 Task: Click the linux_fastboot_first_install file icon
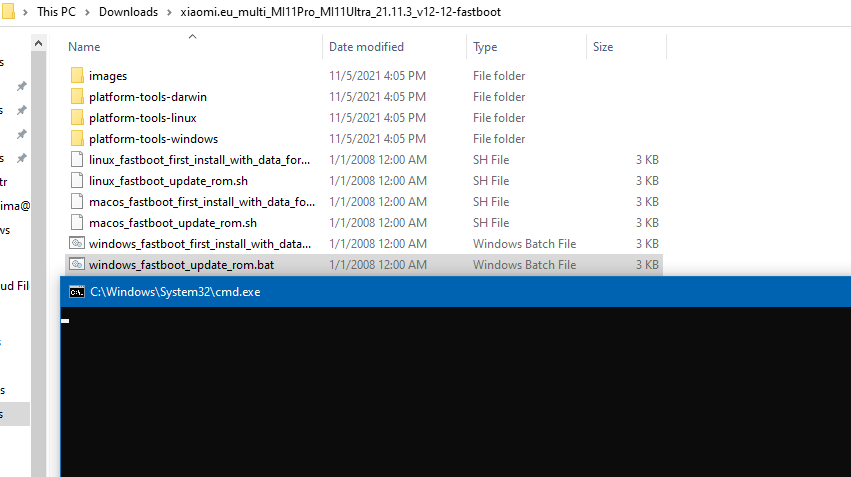(x=77, y=160)
